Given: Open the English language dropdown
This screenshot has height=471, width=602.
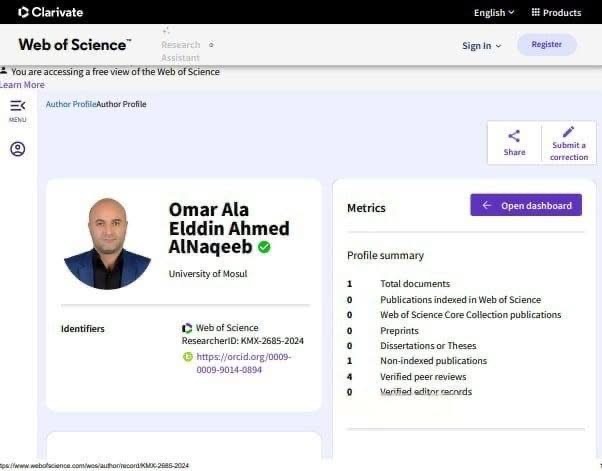Looking at the screenshot, I should tap(494, 12).
